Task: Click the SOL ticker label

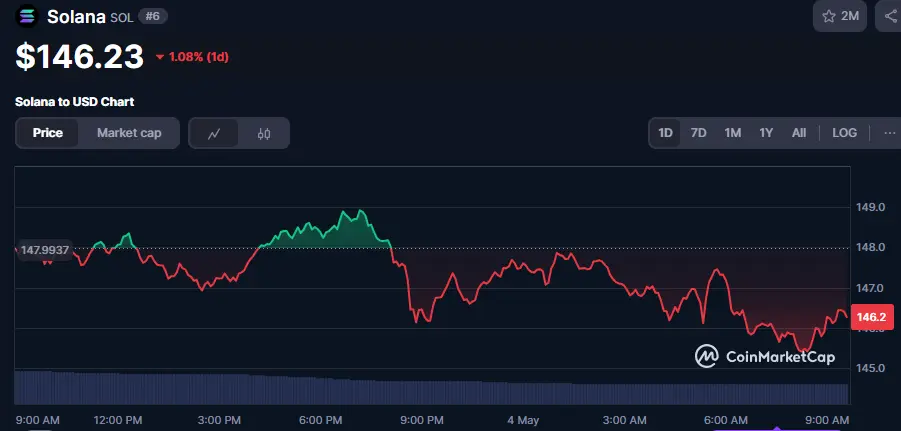Action: [x=121, y=18]
